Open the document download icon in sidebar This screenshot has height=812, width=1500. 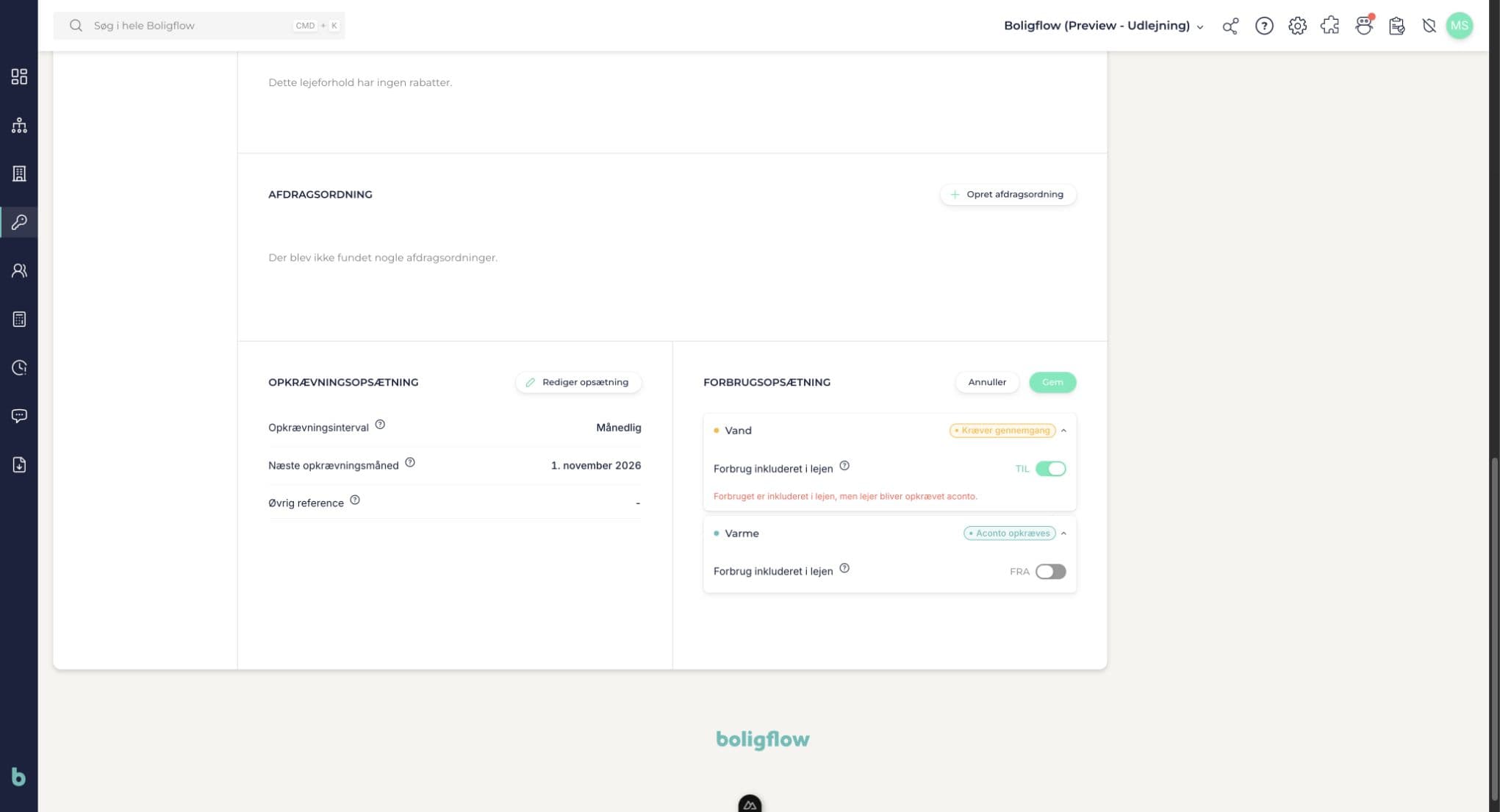click(19, 464)
